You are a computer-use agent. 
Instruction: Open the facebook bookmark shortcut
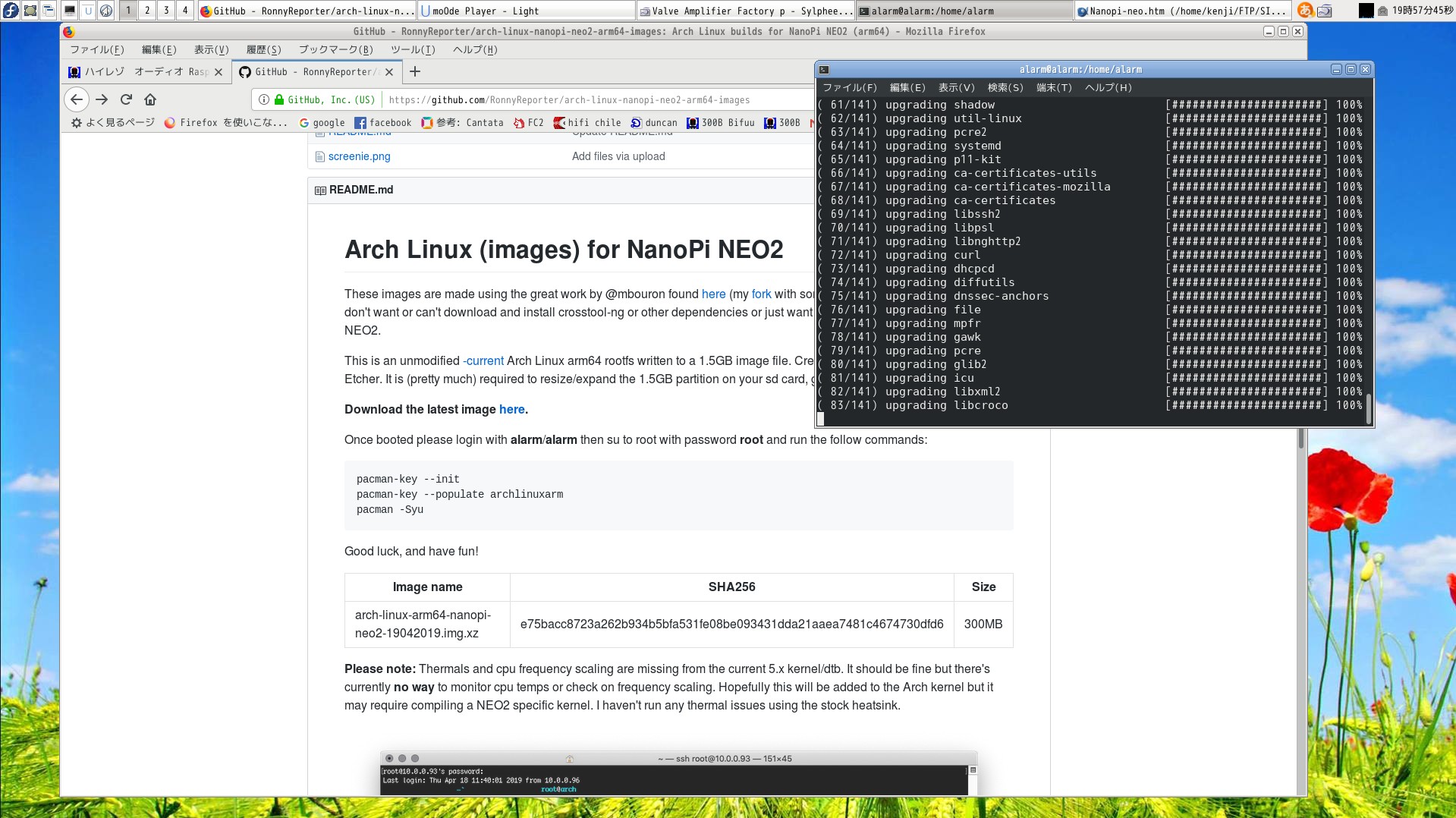click(383, 122)
